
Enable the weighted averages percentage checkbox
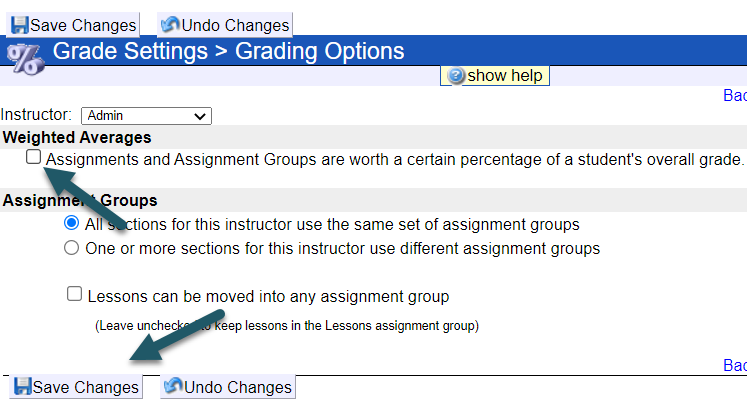point(34,157)
